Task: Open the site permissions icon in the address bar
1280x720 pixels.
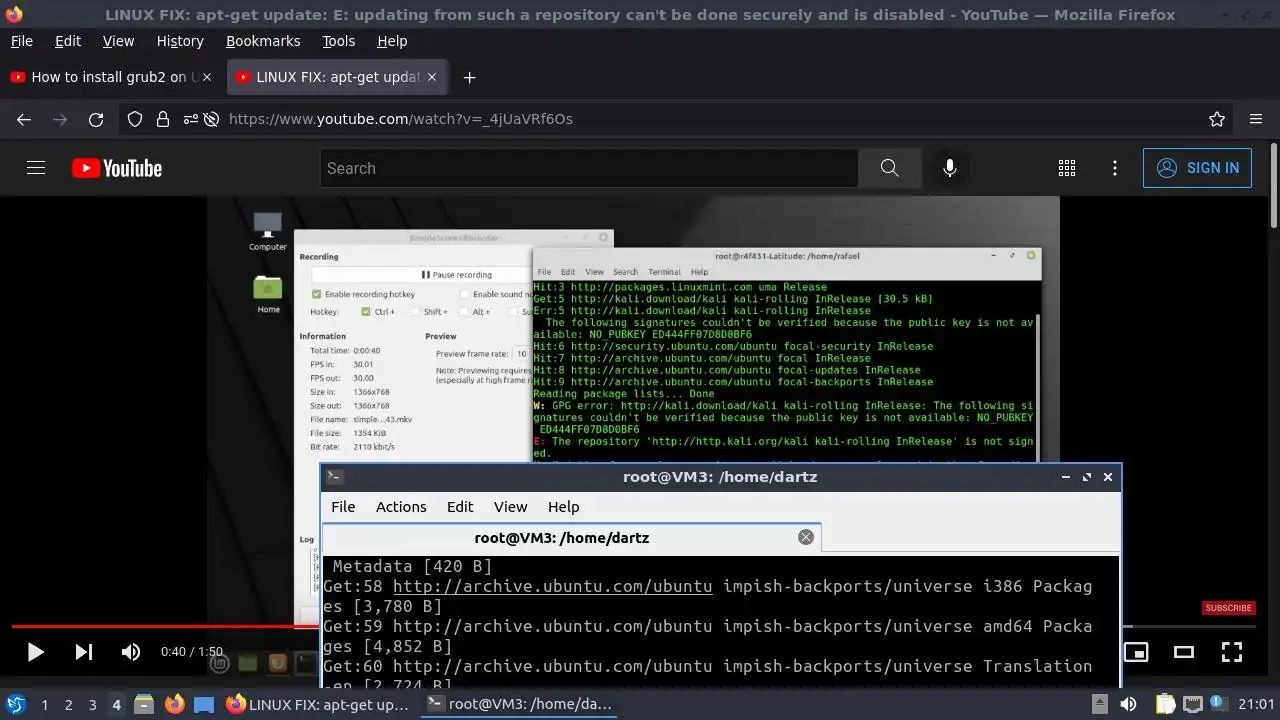Action: tap(190, 119)
